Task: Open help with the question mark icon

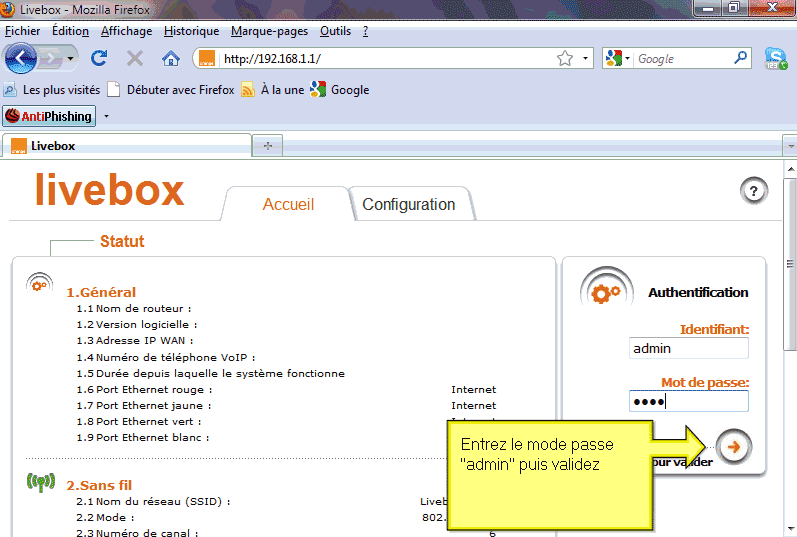Action: (x=753, y=191)
